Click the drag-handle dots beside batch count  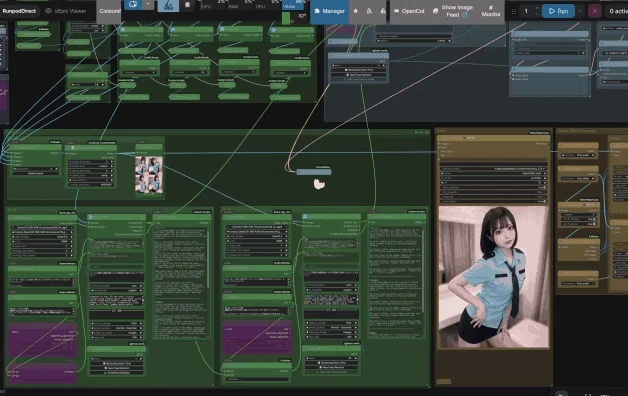tap(513, 12)
